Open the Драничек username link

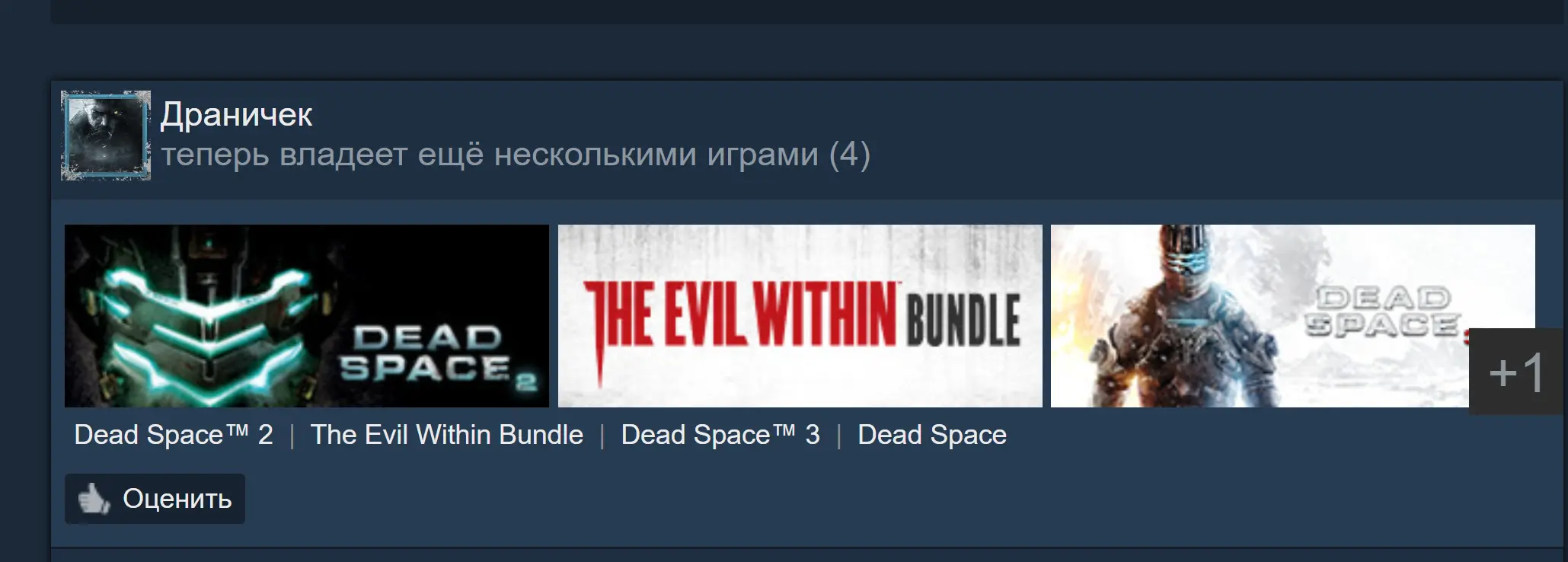(x=236, y=114)
